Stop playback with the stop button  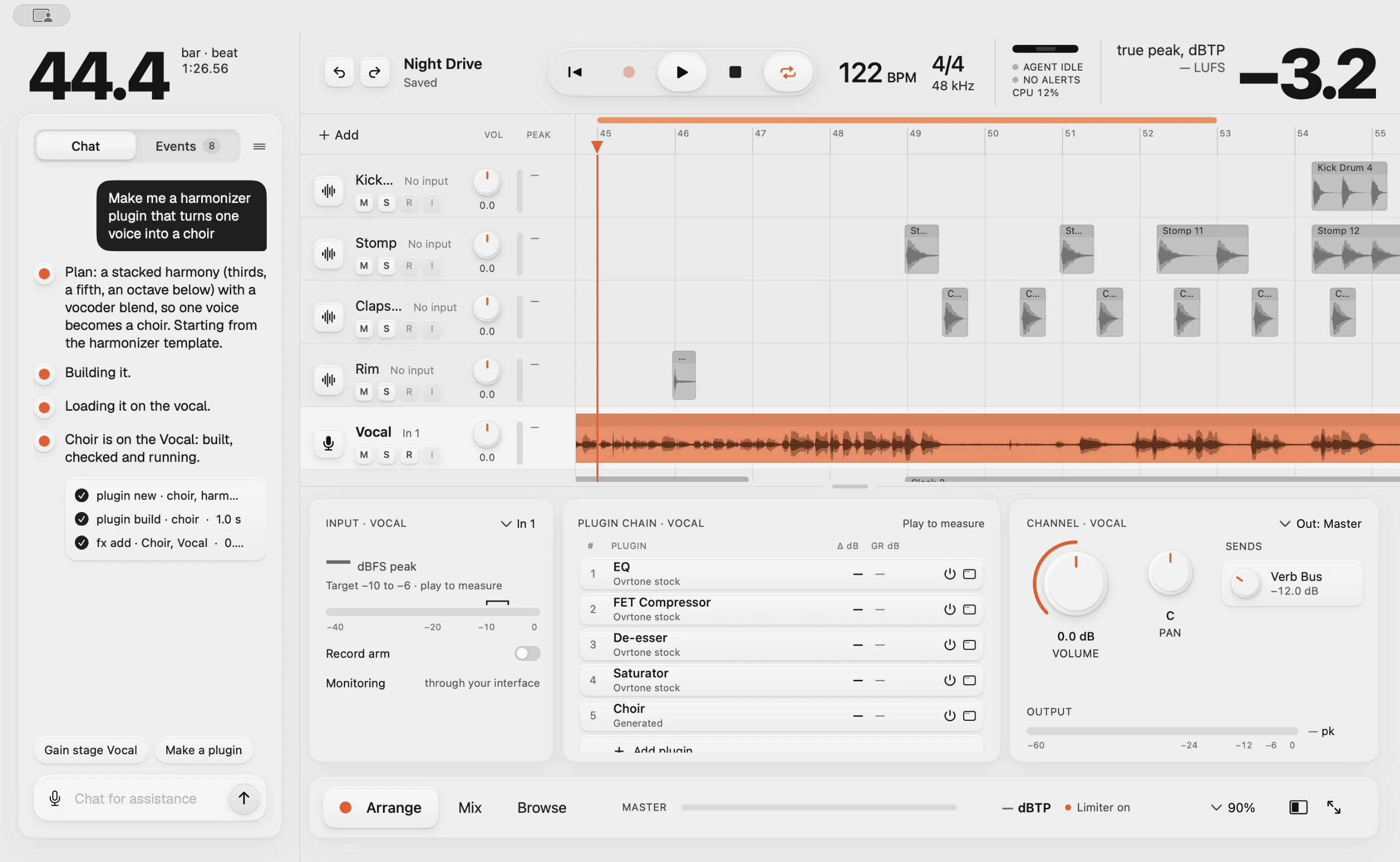[x=736, y=72]
